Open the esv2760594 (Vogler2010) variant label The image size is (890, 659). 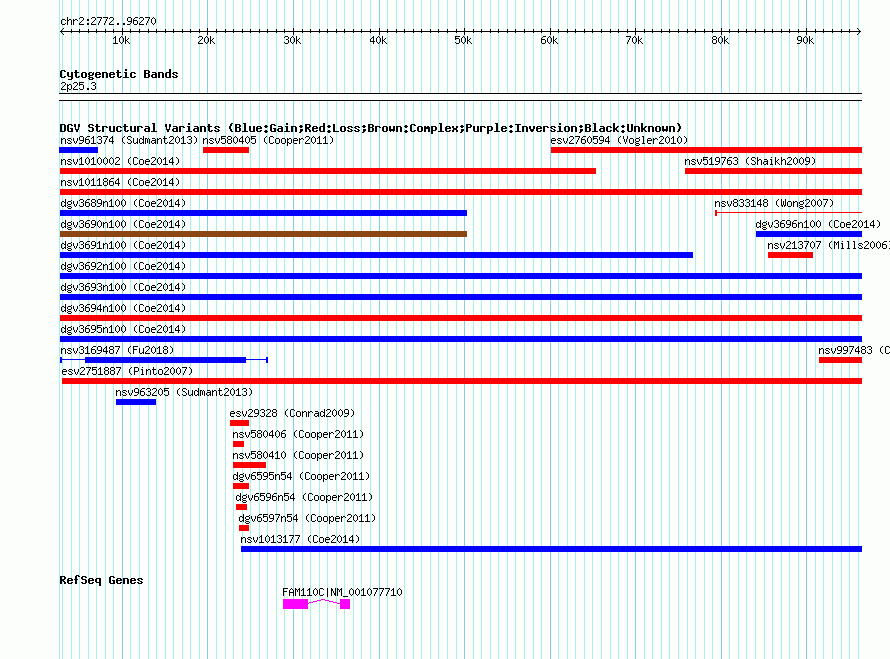619,140
